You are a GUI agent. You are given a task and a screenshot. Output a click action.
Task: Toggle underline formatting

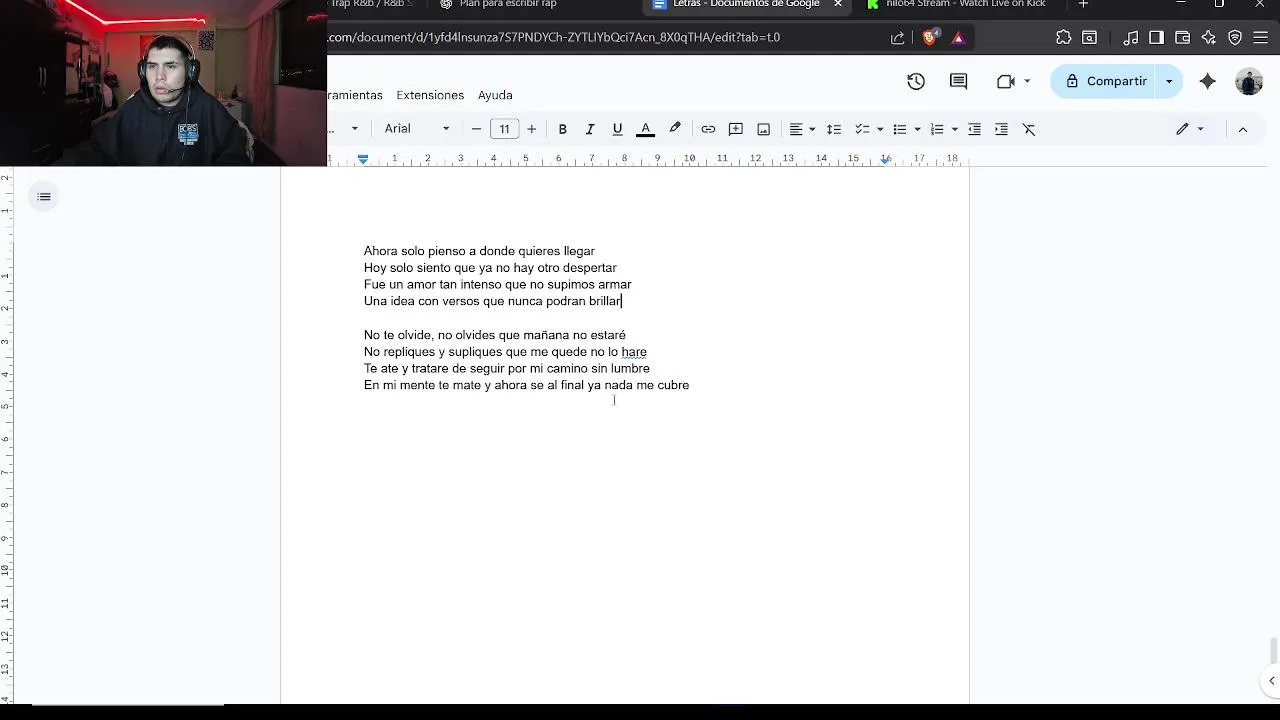pos(617,129)
